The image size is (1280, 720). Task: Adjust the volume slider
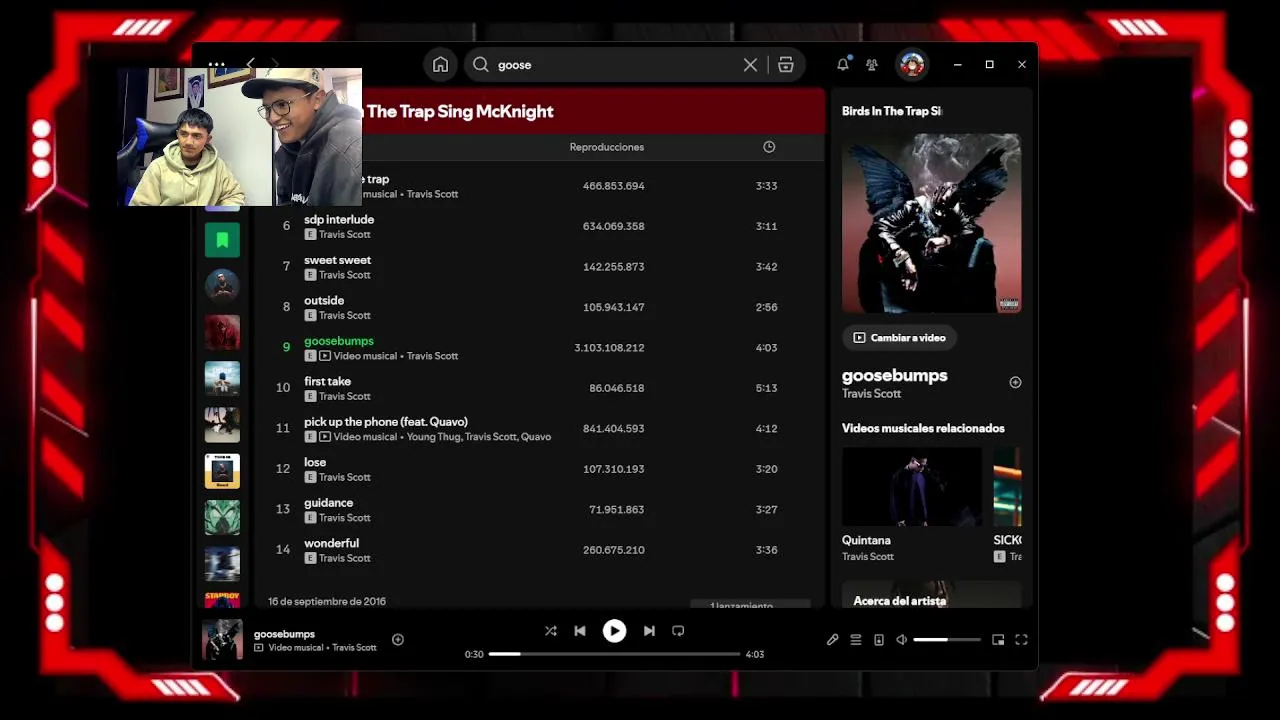pos(946,640)
